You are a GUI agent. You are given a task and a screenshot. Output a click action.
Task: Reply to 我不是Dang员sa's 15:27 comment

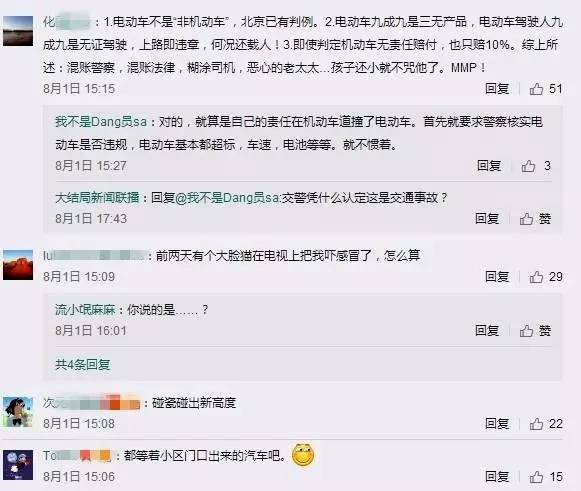click(x=489, y=166)
